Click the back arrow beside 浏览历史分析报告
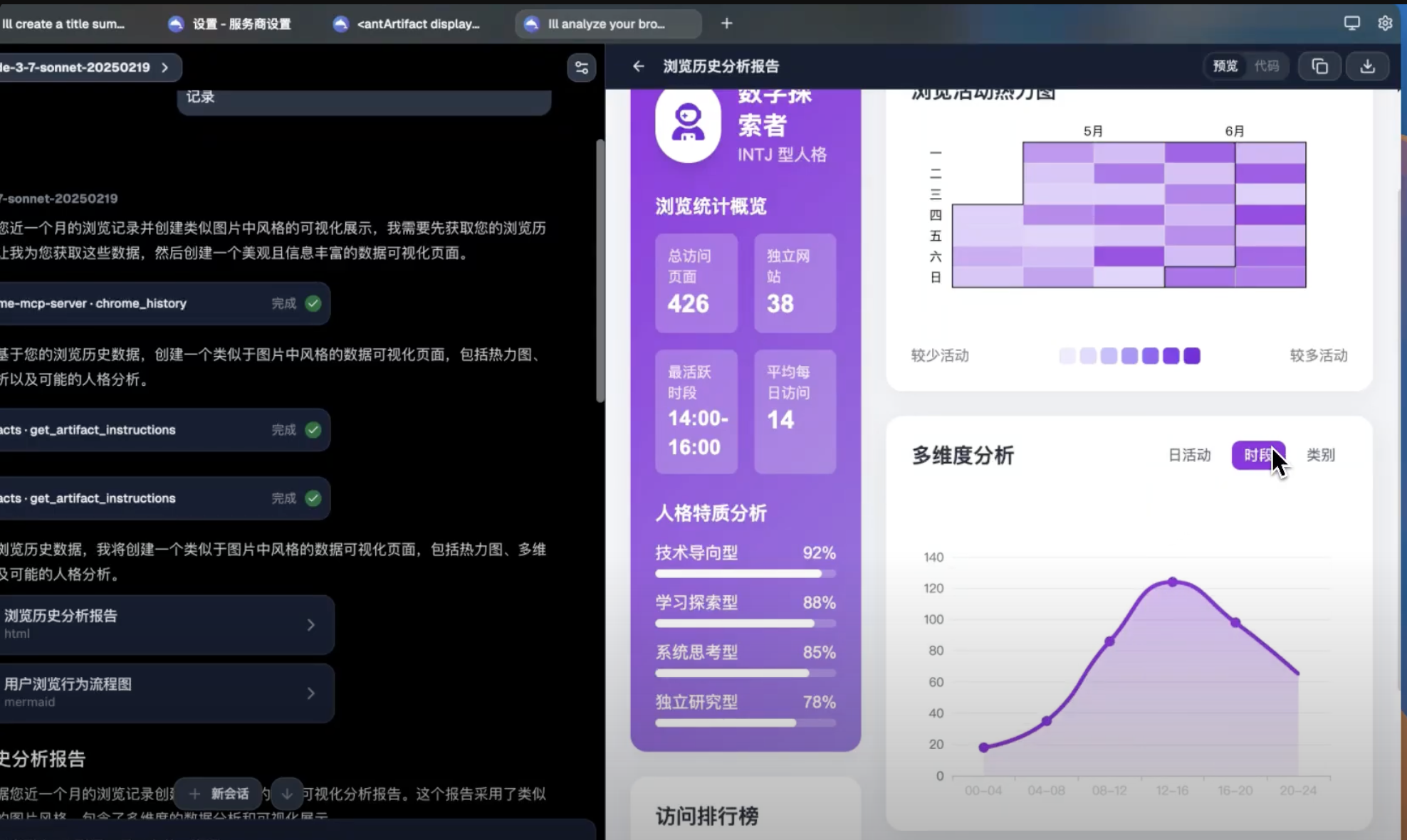This screenshot has width=1407, height=840. pyautogui.click(x=638, y=66)
